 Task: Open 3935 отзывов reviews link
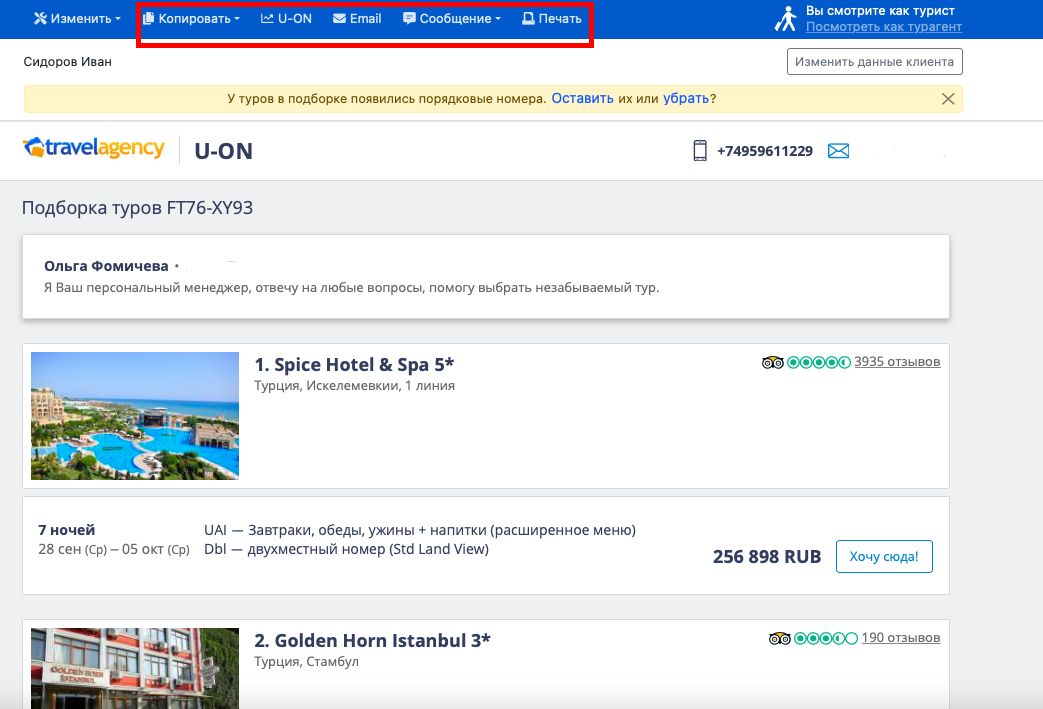tap(897, 362)
